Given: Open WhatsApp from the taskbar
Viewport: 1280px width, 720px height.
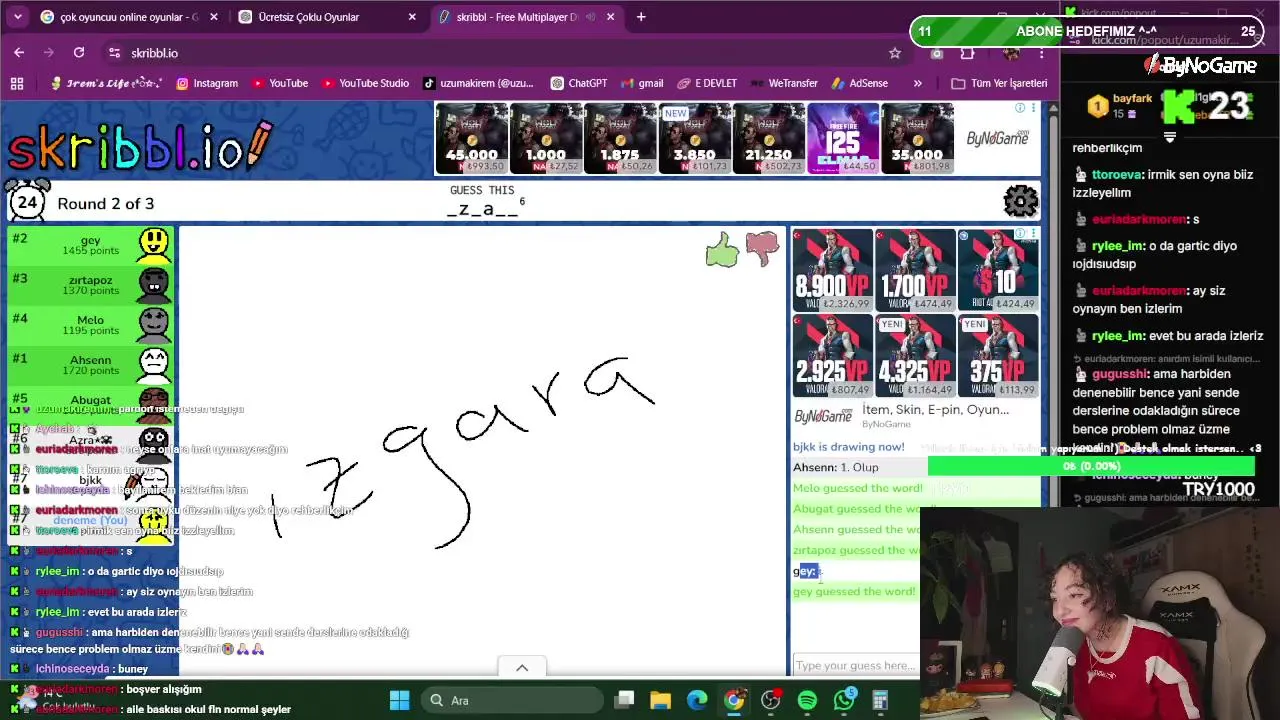Looking at the screenshot, I should click(844, 700).
